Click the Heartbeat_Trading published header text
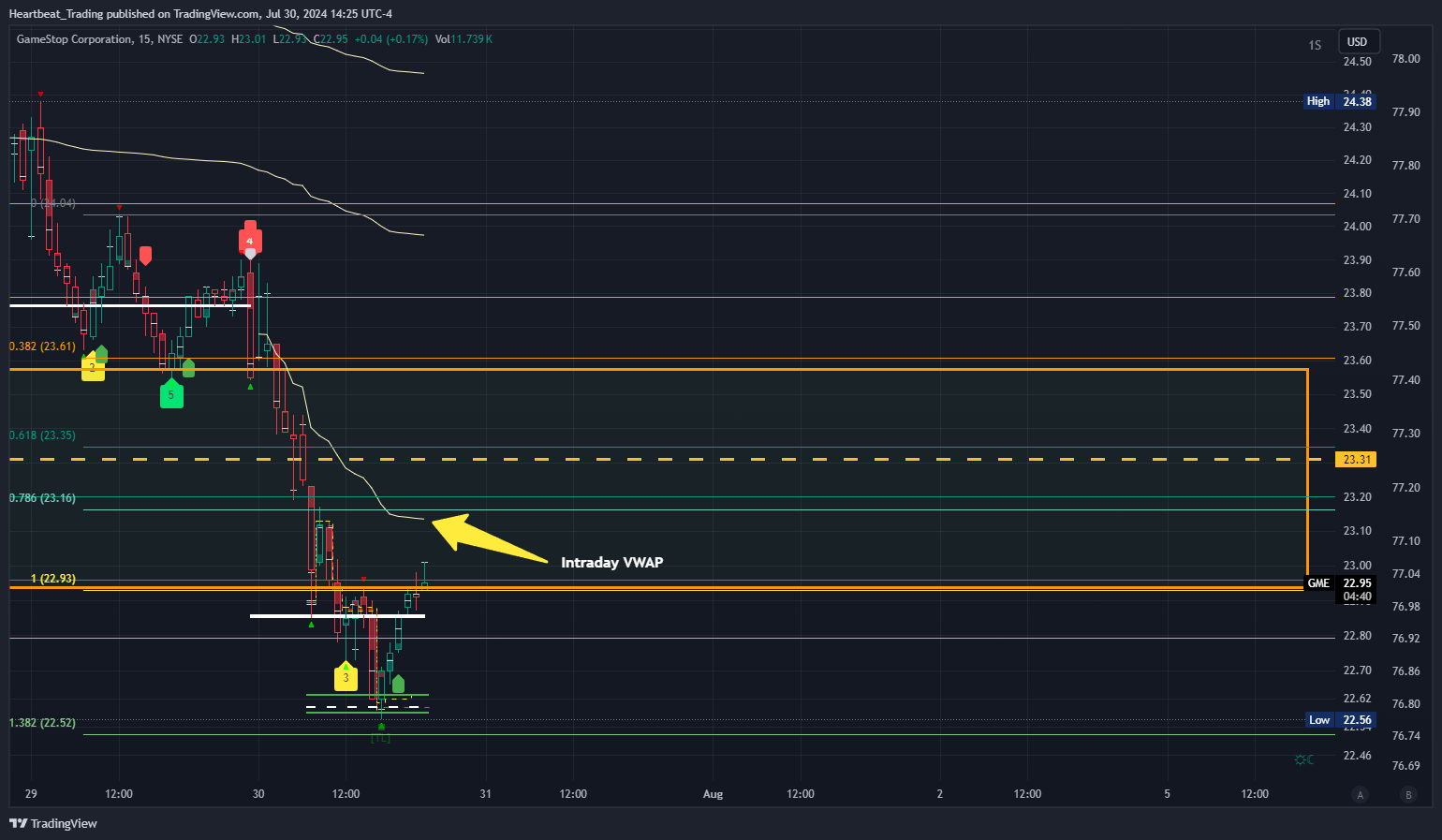Screen dimensions: 1442x840 click(x=200, y=14)
